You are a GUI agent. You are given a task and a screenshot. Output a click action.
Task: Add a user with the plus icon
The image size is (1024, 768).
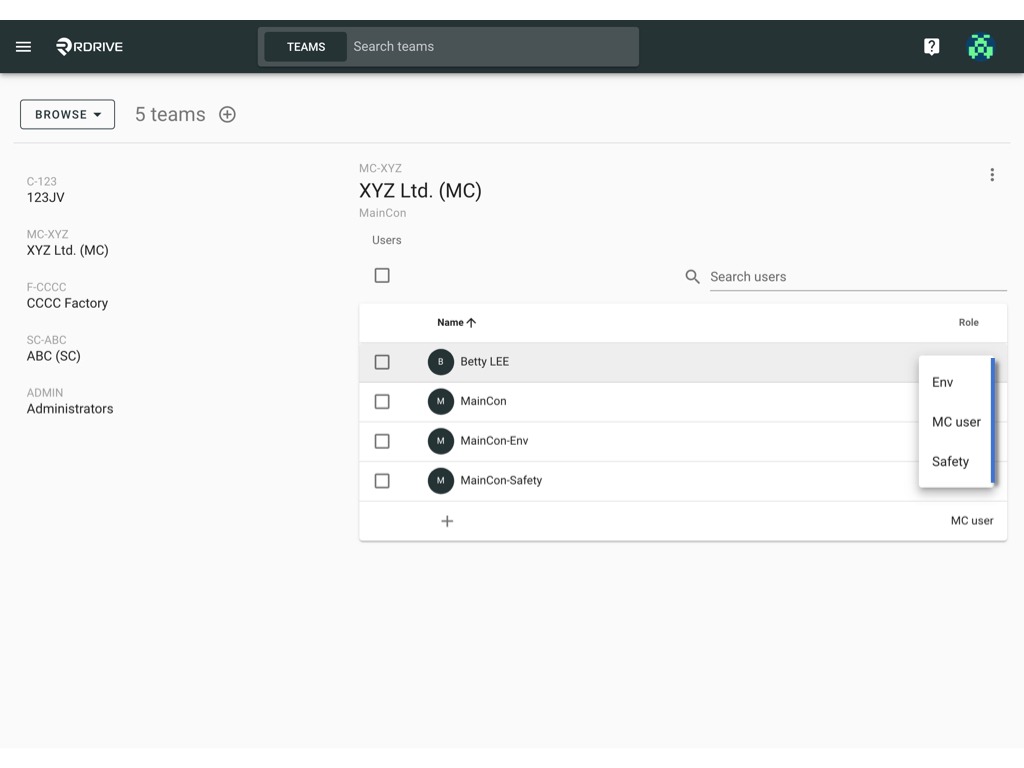click(447, 521)
